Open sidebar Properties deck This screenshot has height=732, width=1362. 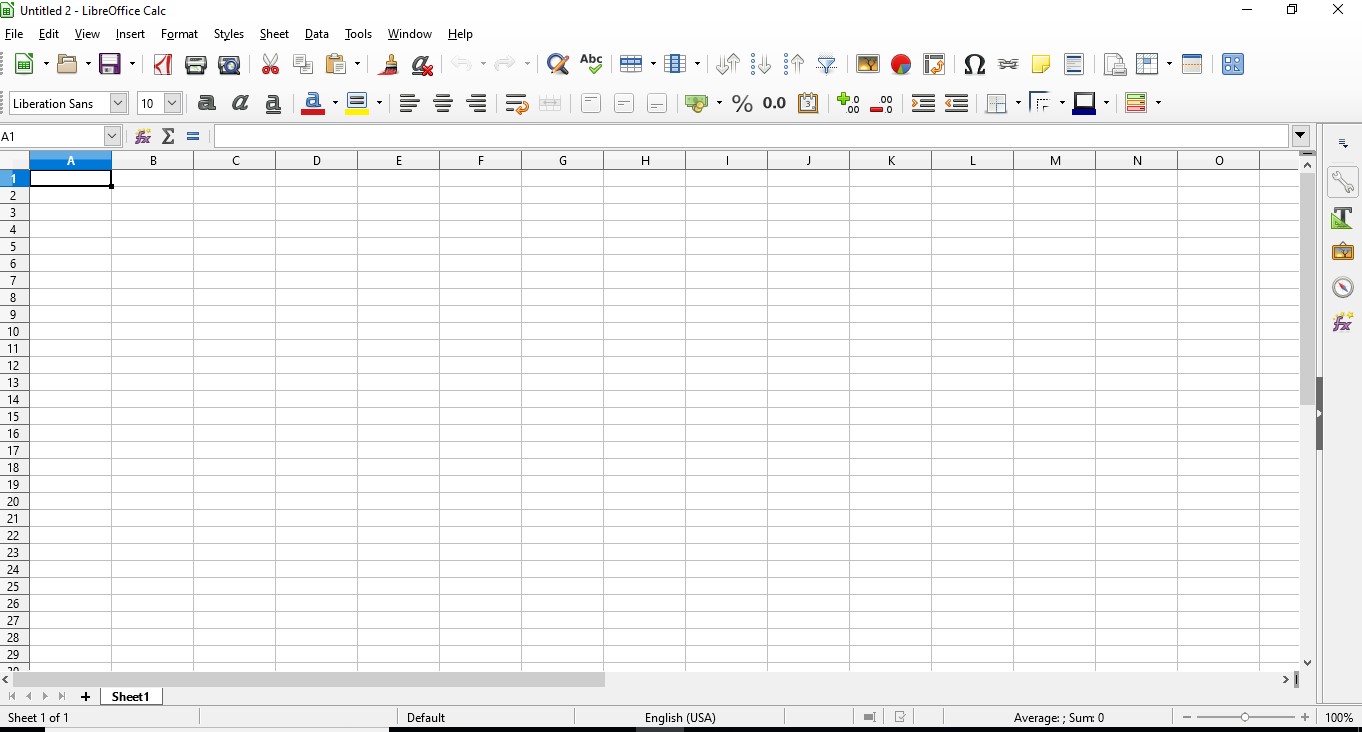point(1343,182)
